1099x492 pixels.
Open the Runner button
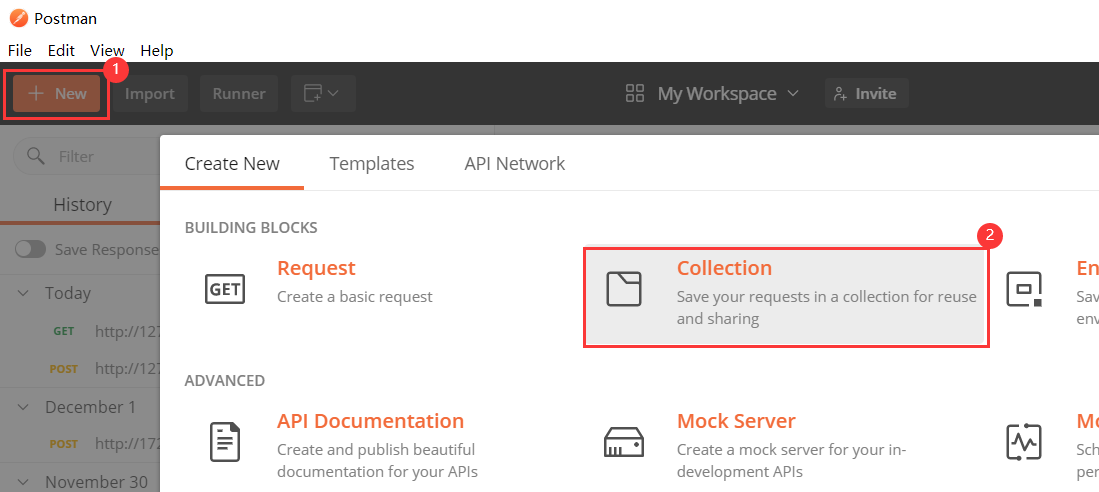coord(239,94)
